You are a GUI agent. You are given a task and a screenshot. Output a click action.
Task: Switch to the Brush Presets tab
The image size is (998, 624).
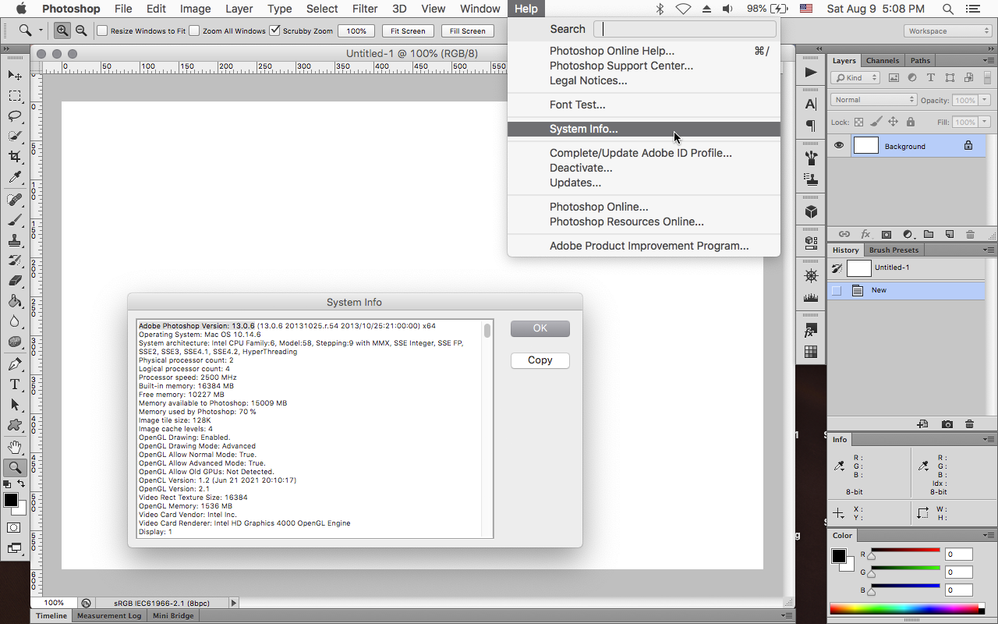click(894, 250)
